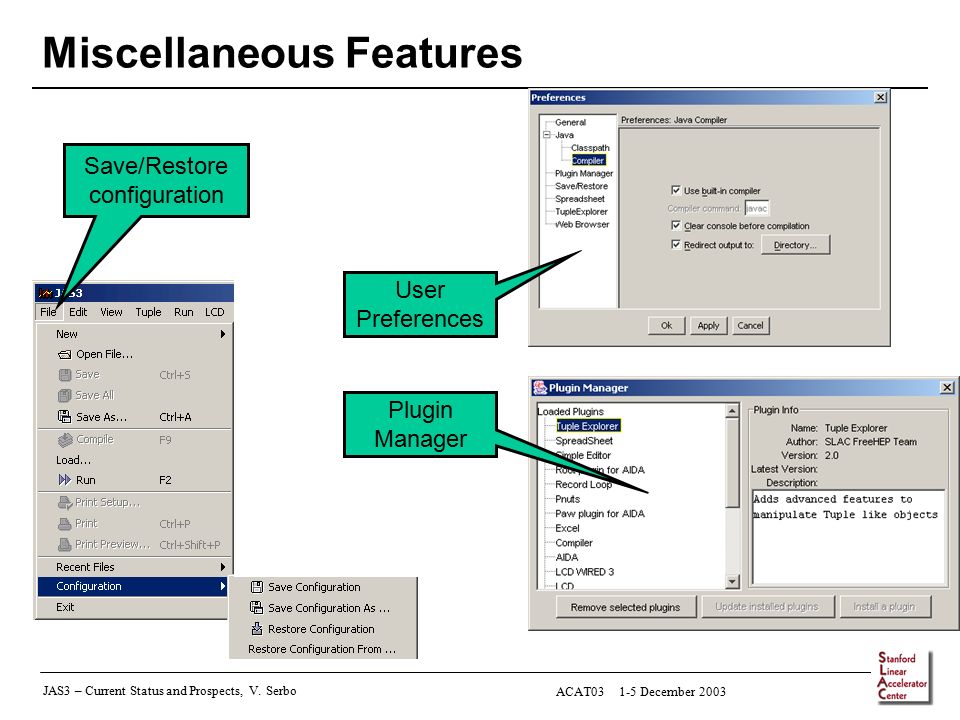Expand the Recent Files submenu arrow
Image resolution: width=960 pixels, height=720 pixels.
[223, 567]
